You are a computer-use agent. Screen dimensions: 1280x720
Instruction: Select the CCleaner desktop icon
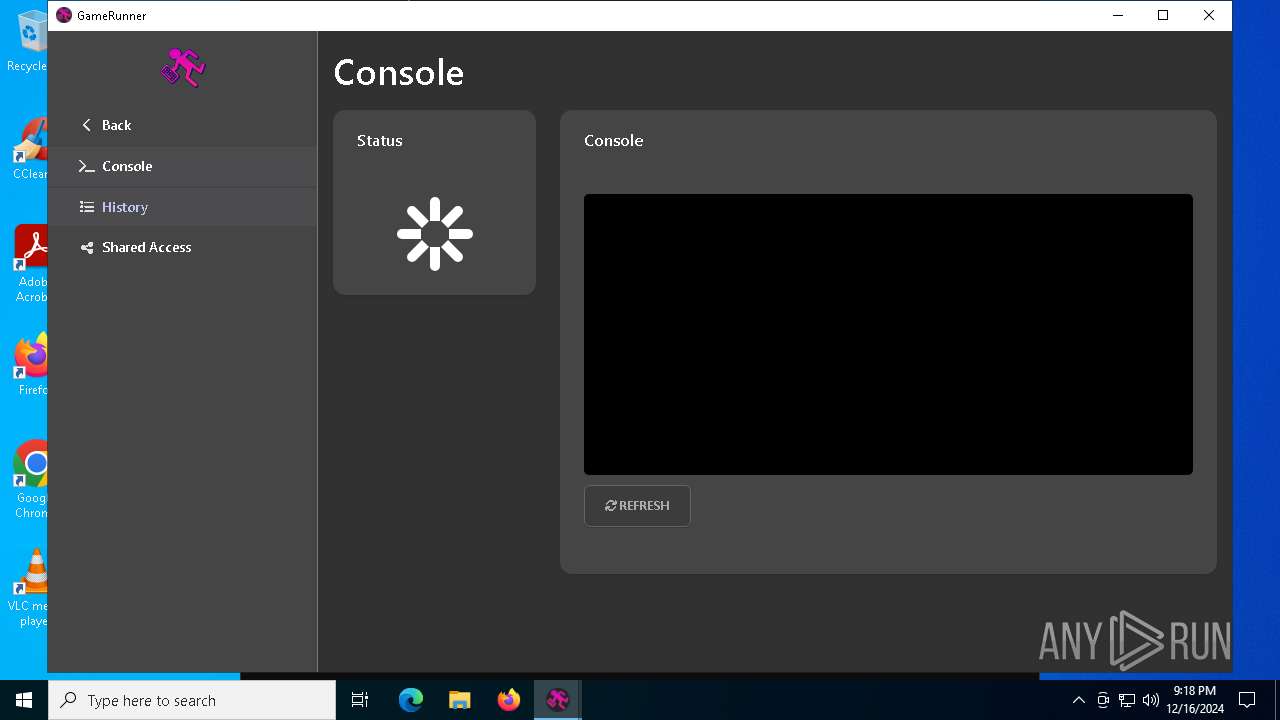tap(30, 149)
